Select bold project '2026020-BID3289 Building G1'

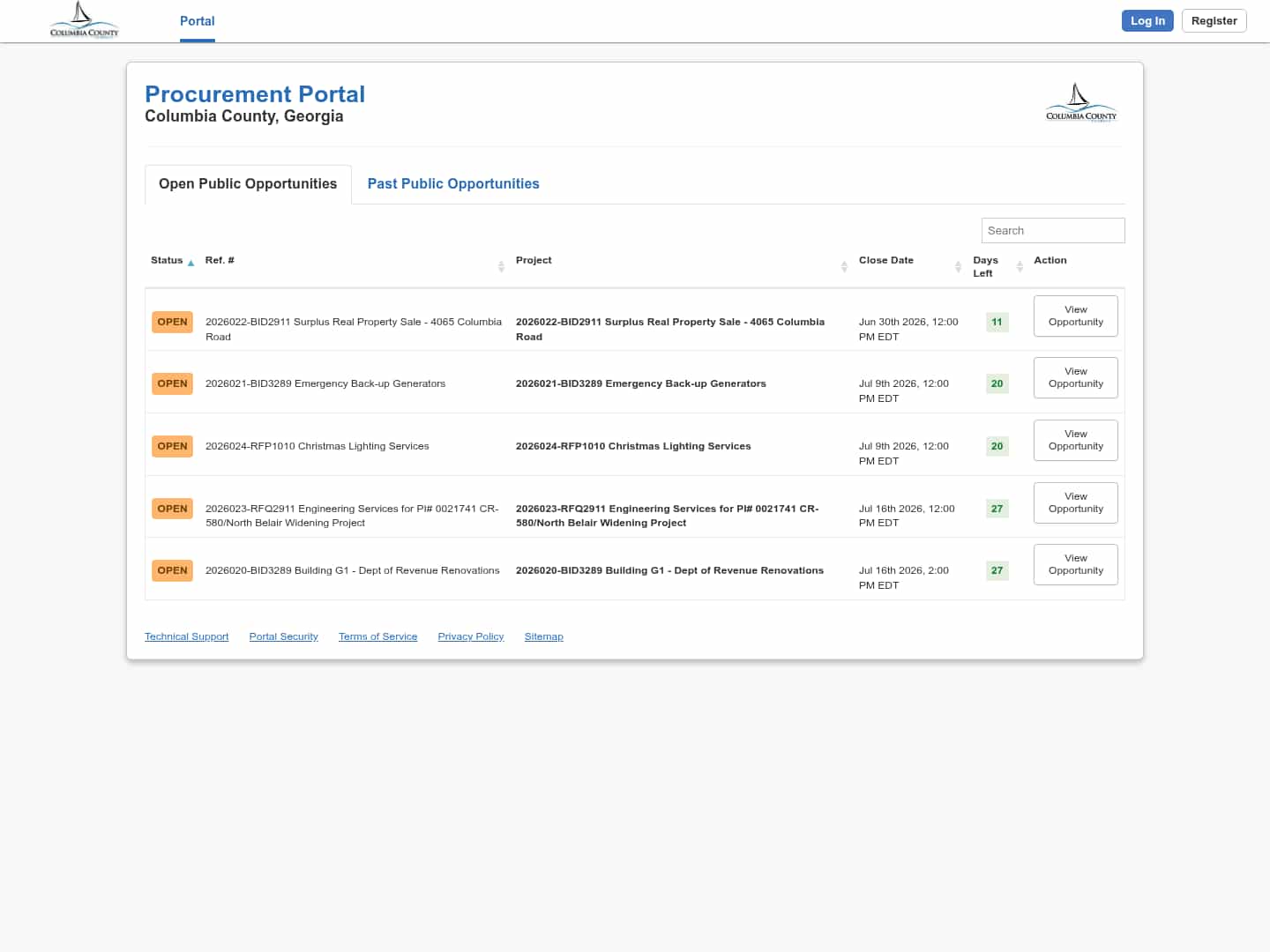point(669,570)
